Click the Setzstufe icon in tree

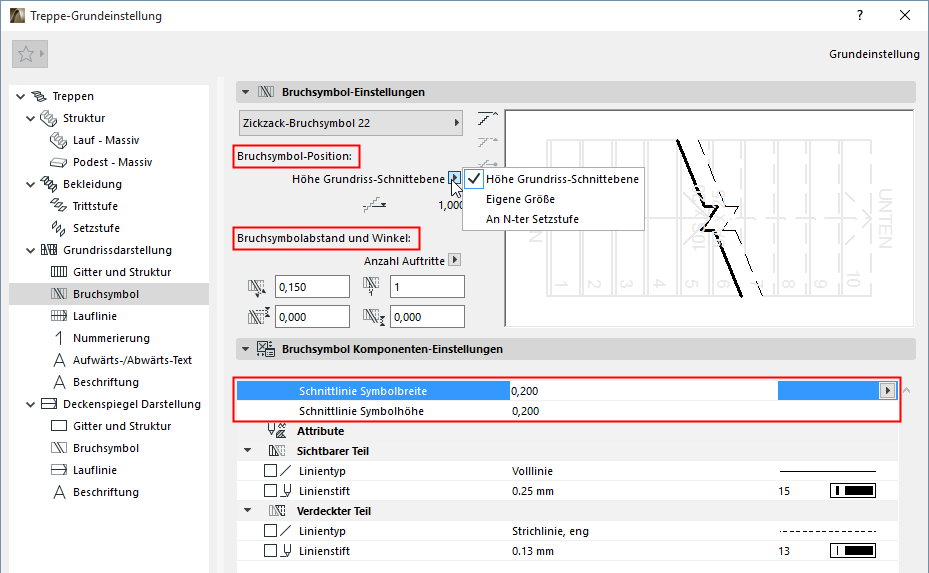coord(58,228)
